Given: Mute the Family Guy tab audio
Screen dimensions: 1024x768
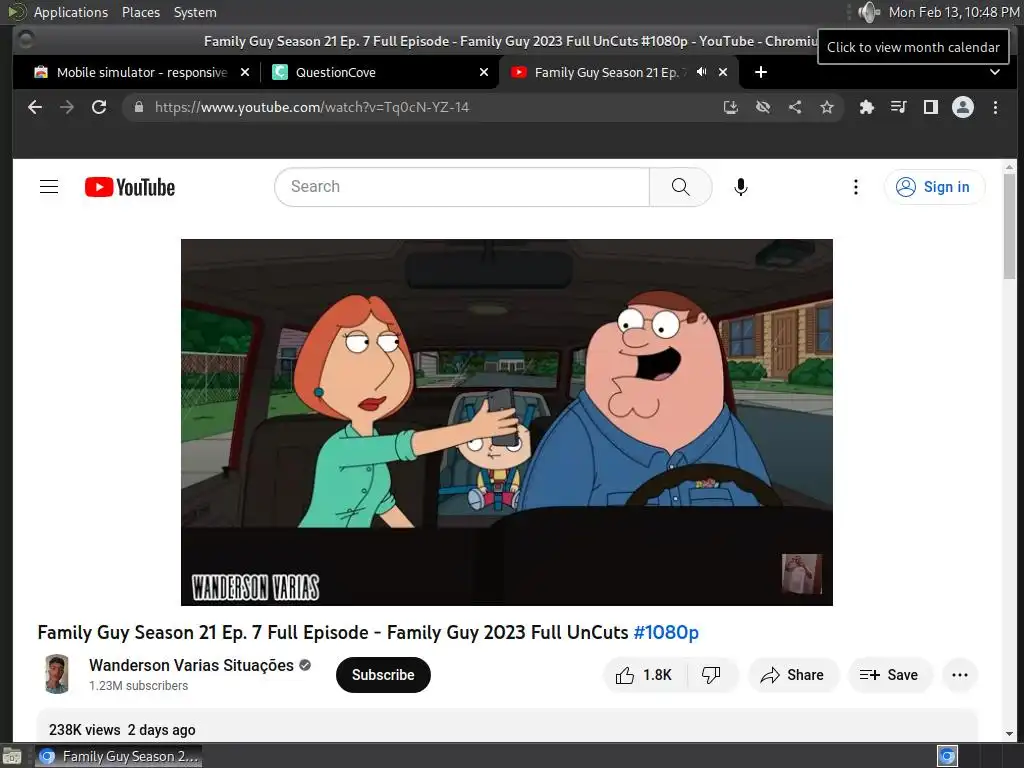Looking at the screenshot, I should pyautogui.click(x=701, y=72).
